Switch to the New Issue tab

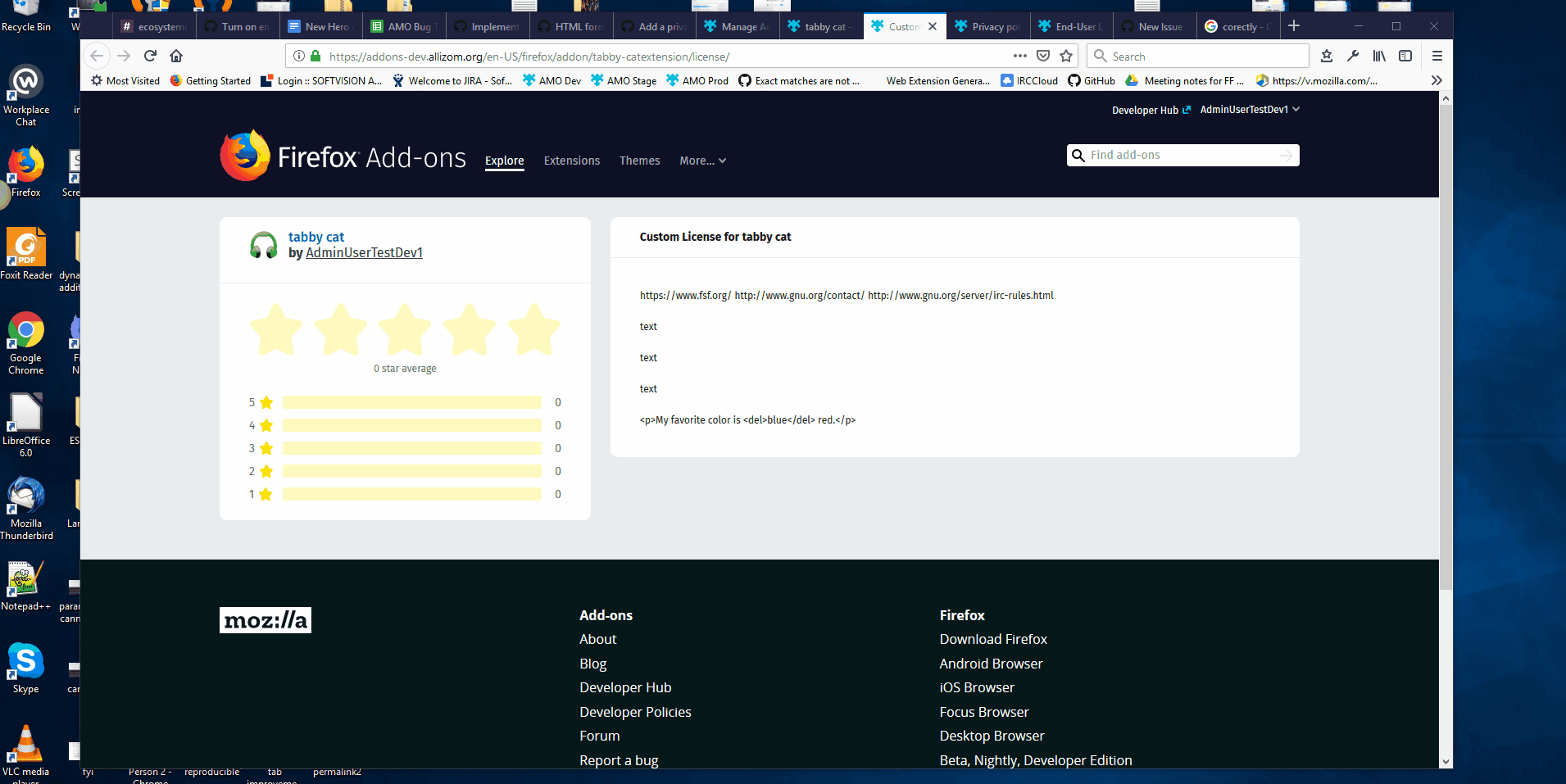click(1154, 26)
